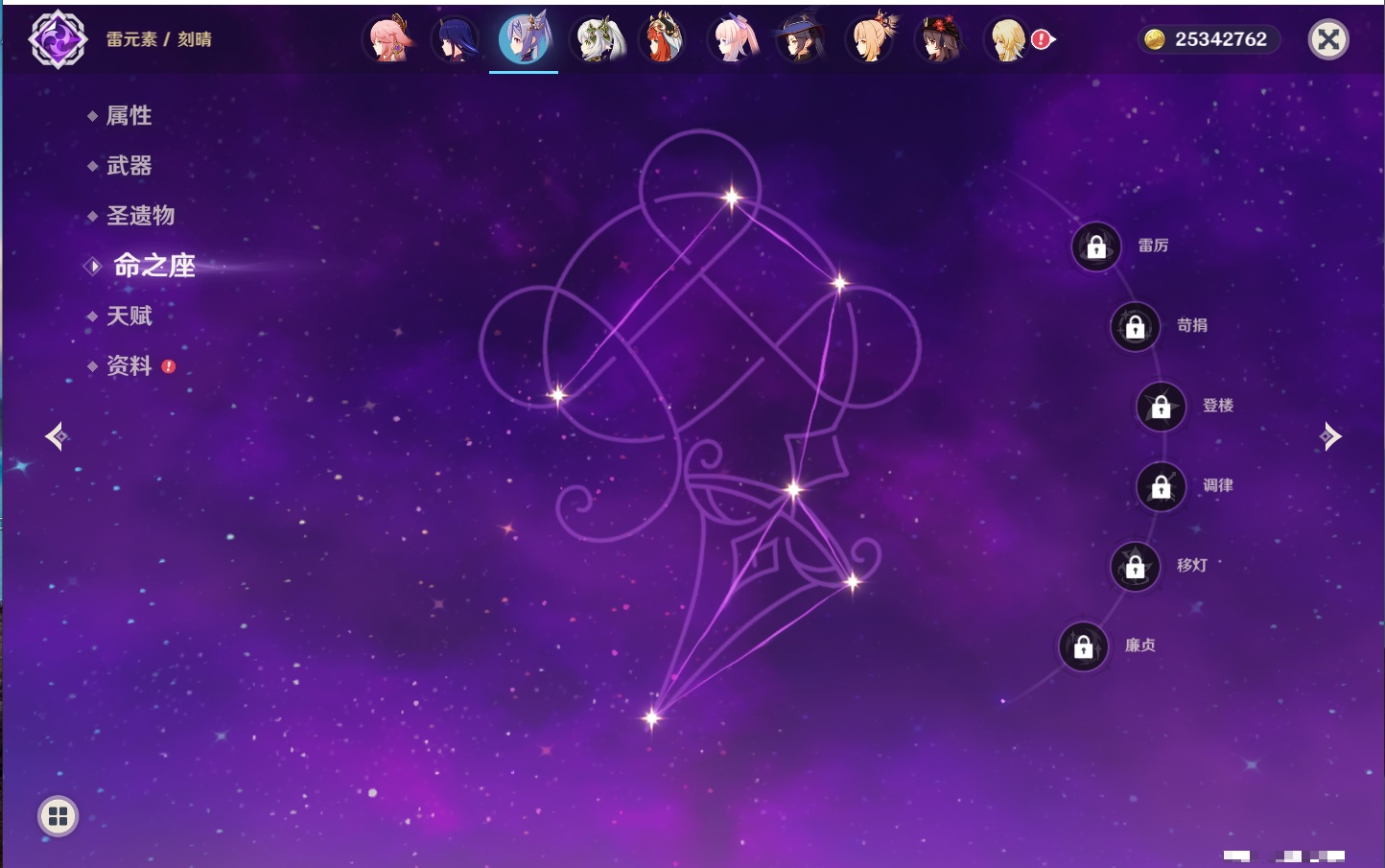
Task: Select the white-and-green-haired character portrait
Action: click(599, 39)
